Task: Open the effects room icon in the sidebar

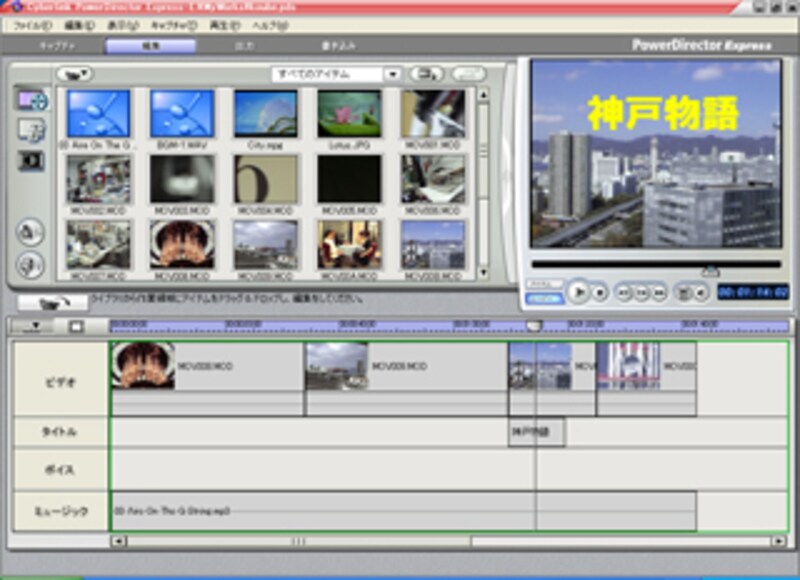Action: [x=31, y=161]
